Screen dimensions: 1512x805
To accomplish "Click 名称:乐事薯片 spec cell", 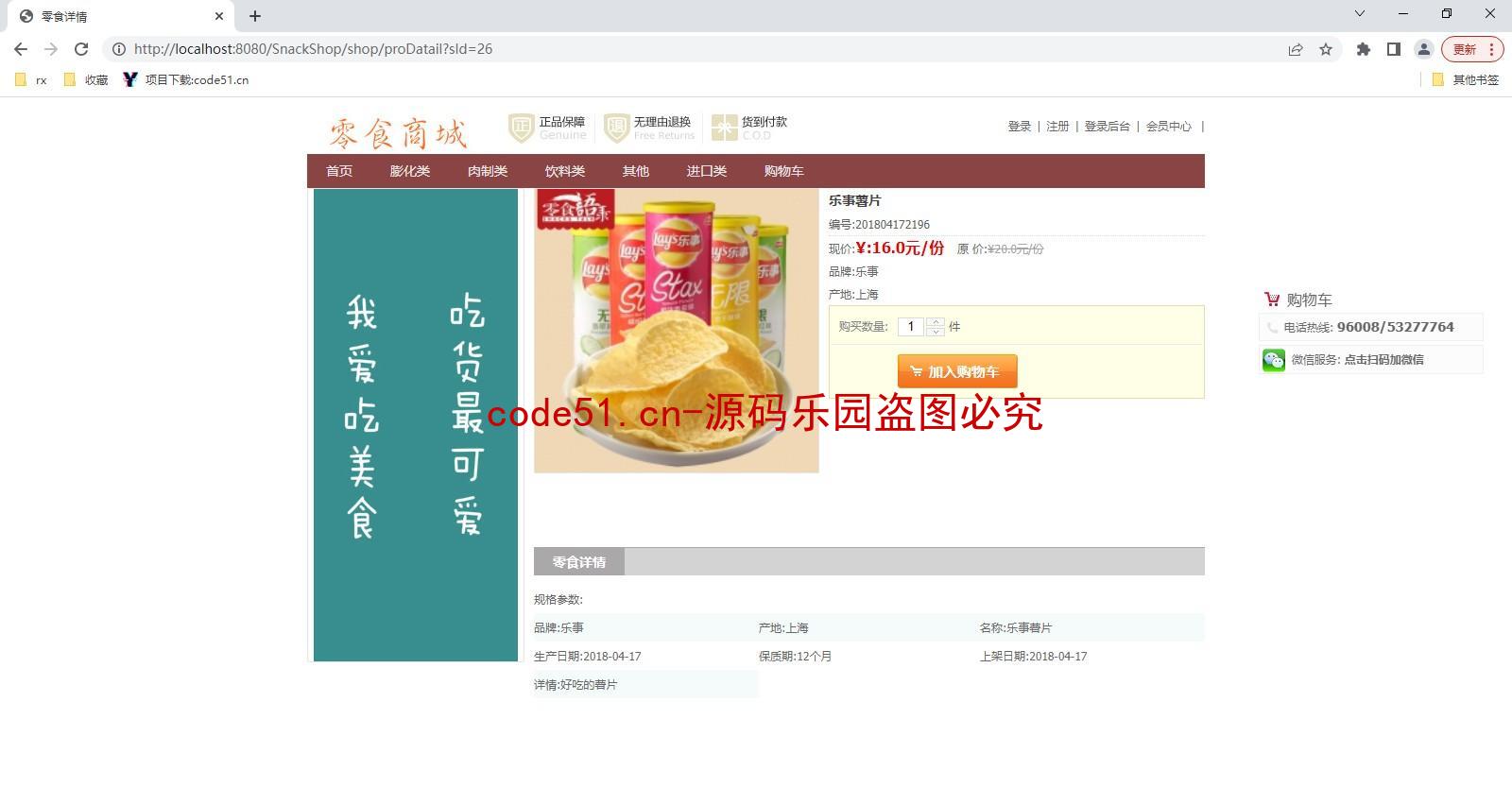I will (x=1016, y=628).
